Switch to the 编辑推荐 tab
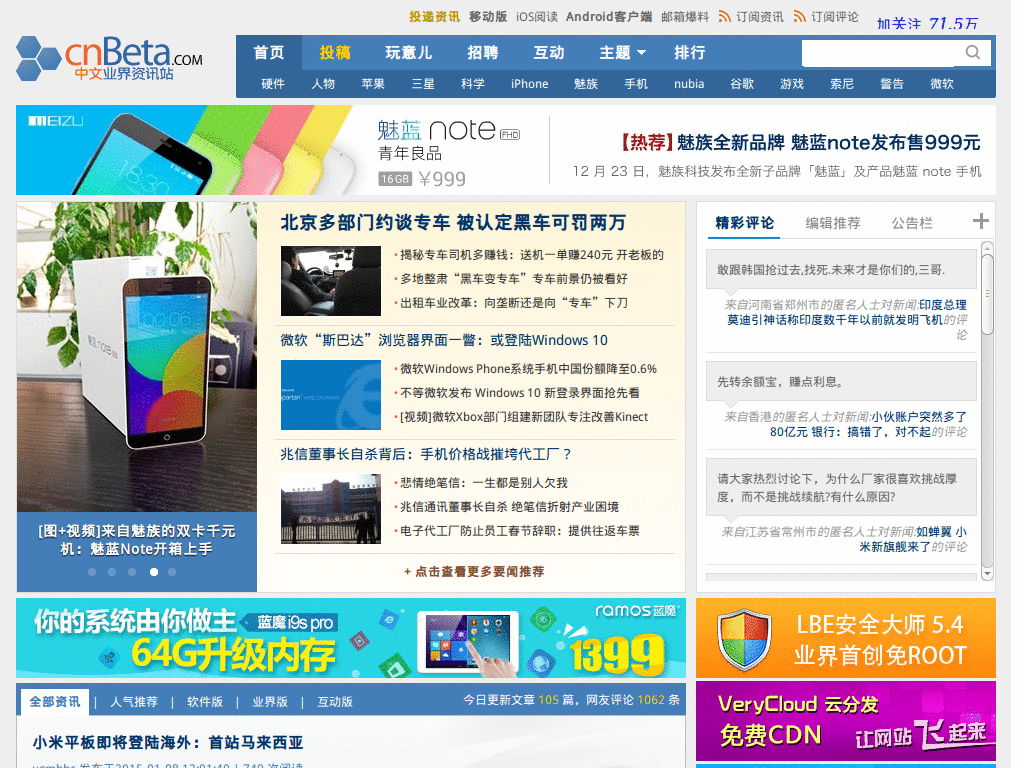The width and height of the screenshot is (1024, 768). tap(833, 223)
